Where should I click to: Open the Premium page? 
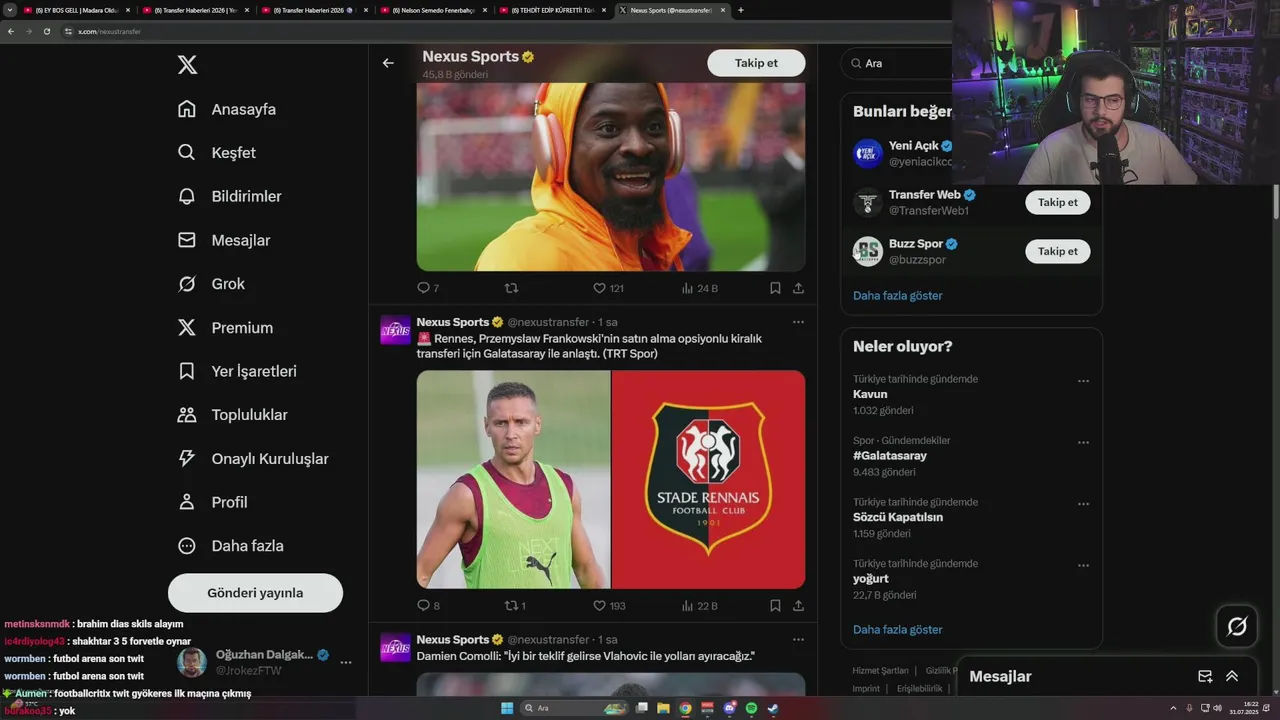point(225,328)
